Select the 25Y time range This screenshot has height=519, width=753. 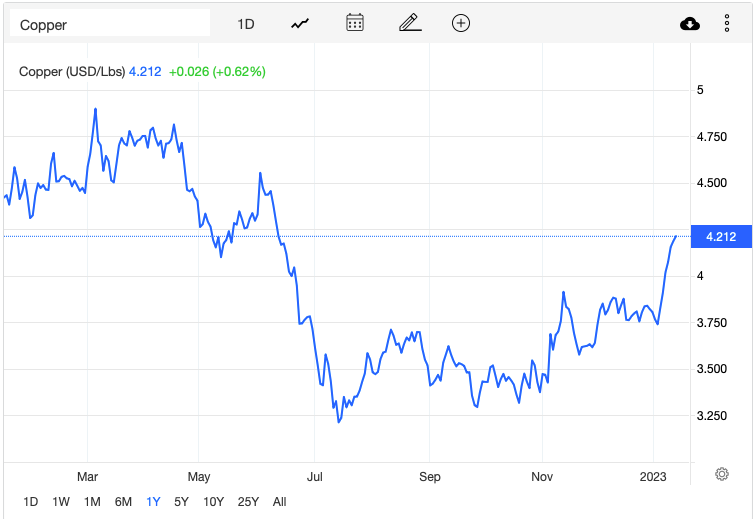248,502
